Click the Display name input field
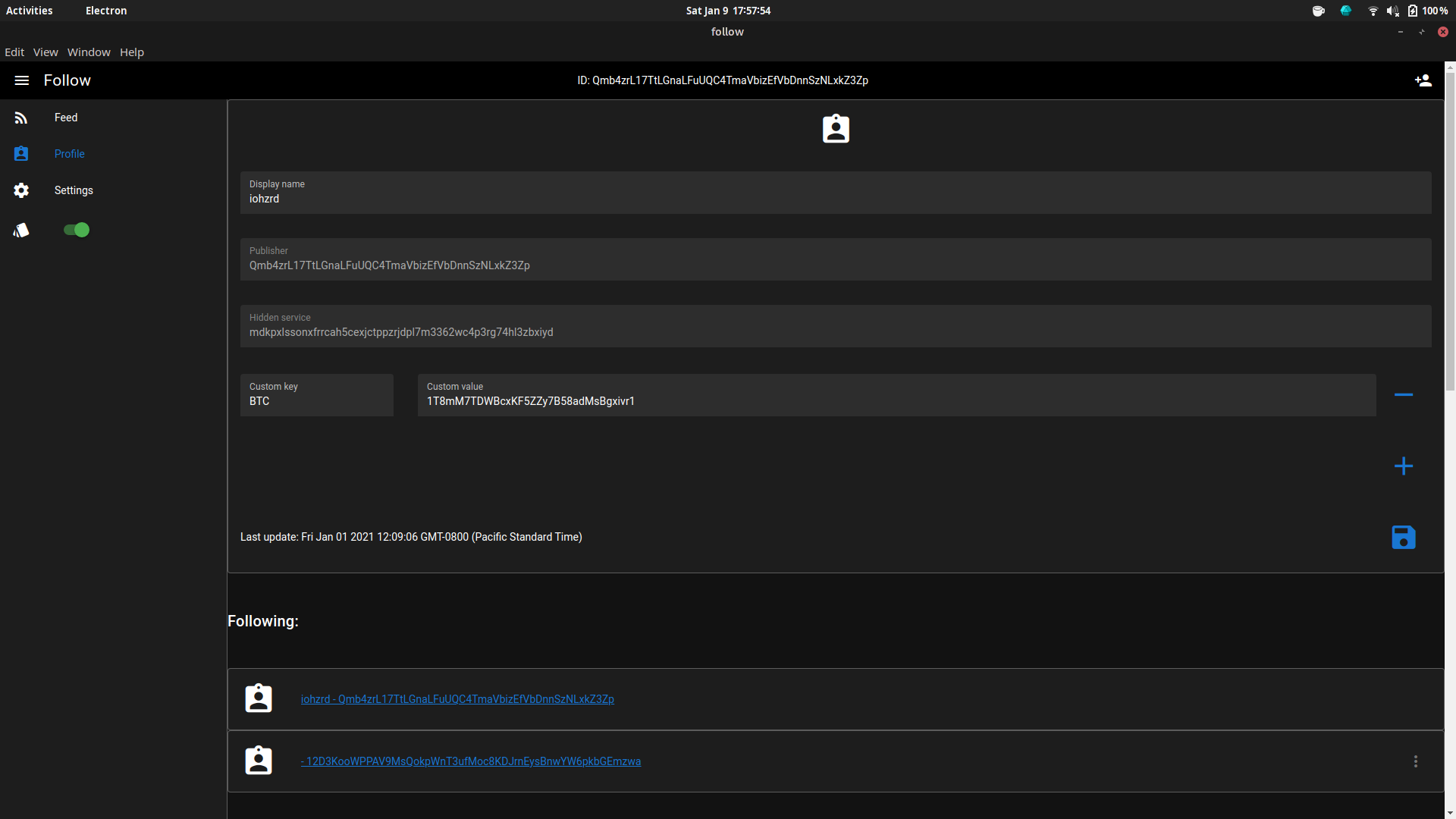The height and width of the screenshot is (819, 1456). [834, 199]
